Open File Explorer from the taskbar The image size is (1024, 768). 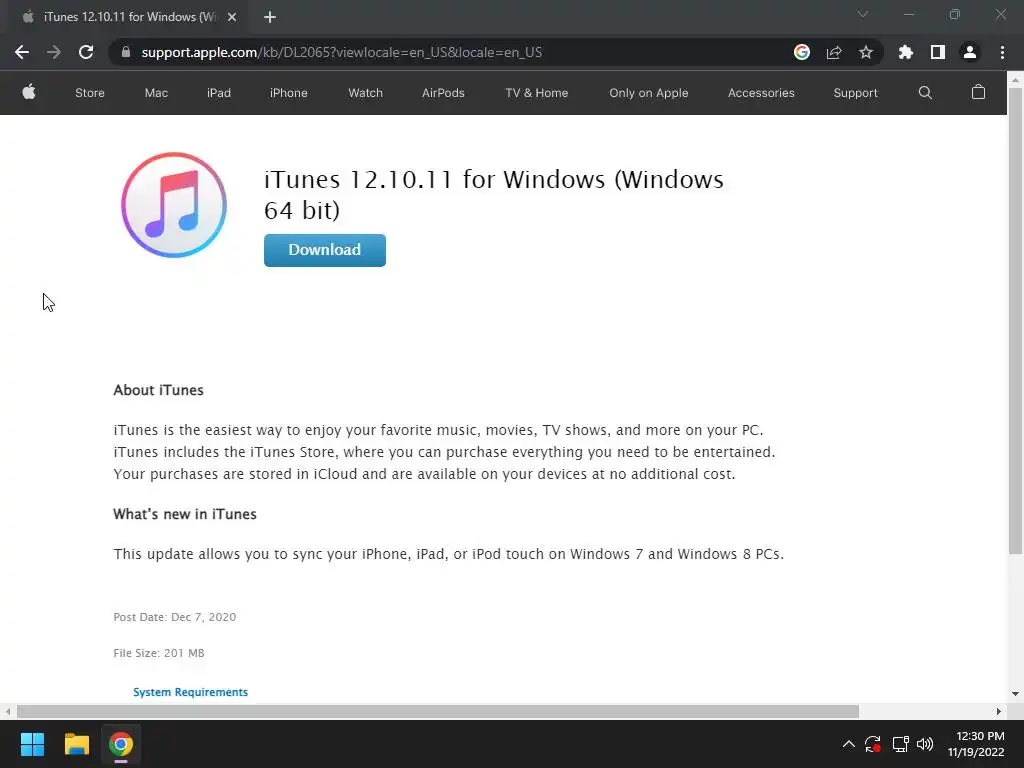76,744
